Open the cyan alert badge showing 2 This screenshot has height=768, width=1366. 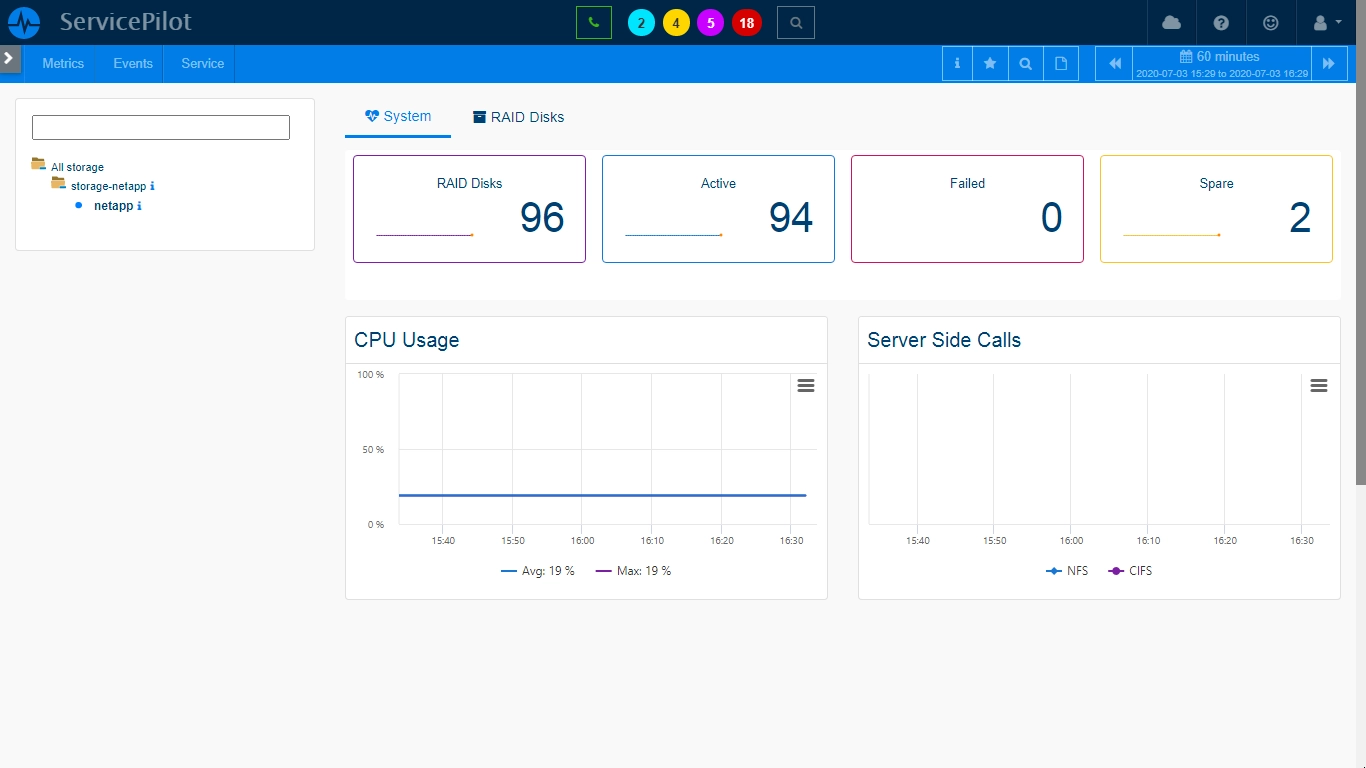[641, 23]
